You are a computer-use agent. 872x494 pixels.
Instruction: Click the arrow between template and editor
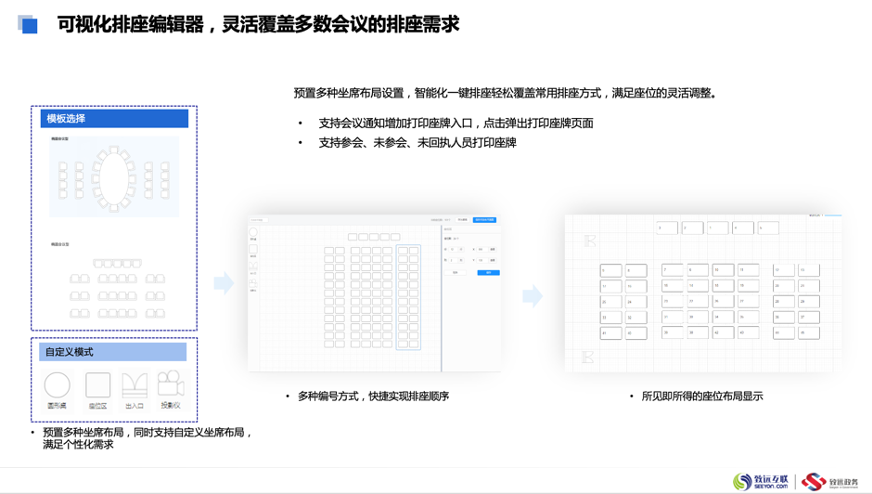pos(224,284)
